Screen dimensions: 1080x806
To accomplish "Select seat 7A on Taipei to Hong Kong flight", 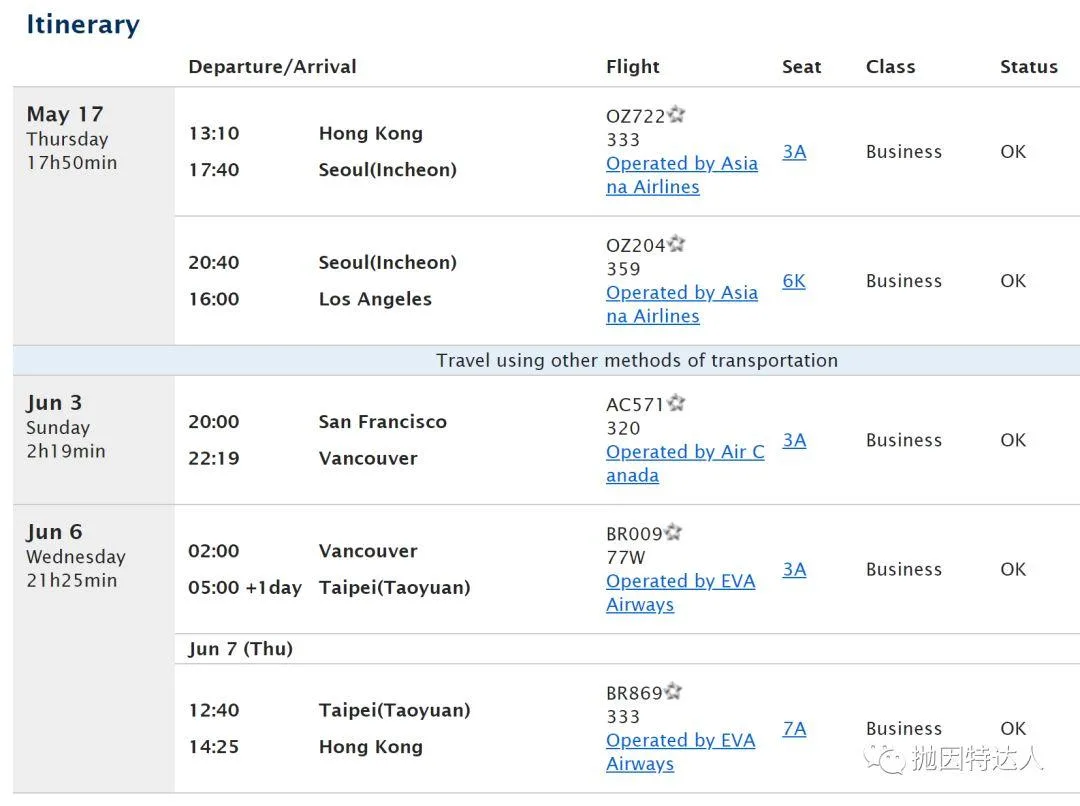I will [x=794, y=729].
